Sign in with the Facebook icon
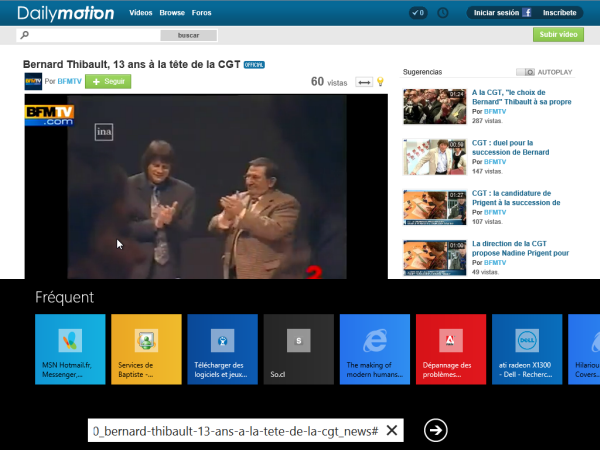600x450 pixels. tap(527, 13)
